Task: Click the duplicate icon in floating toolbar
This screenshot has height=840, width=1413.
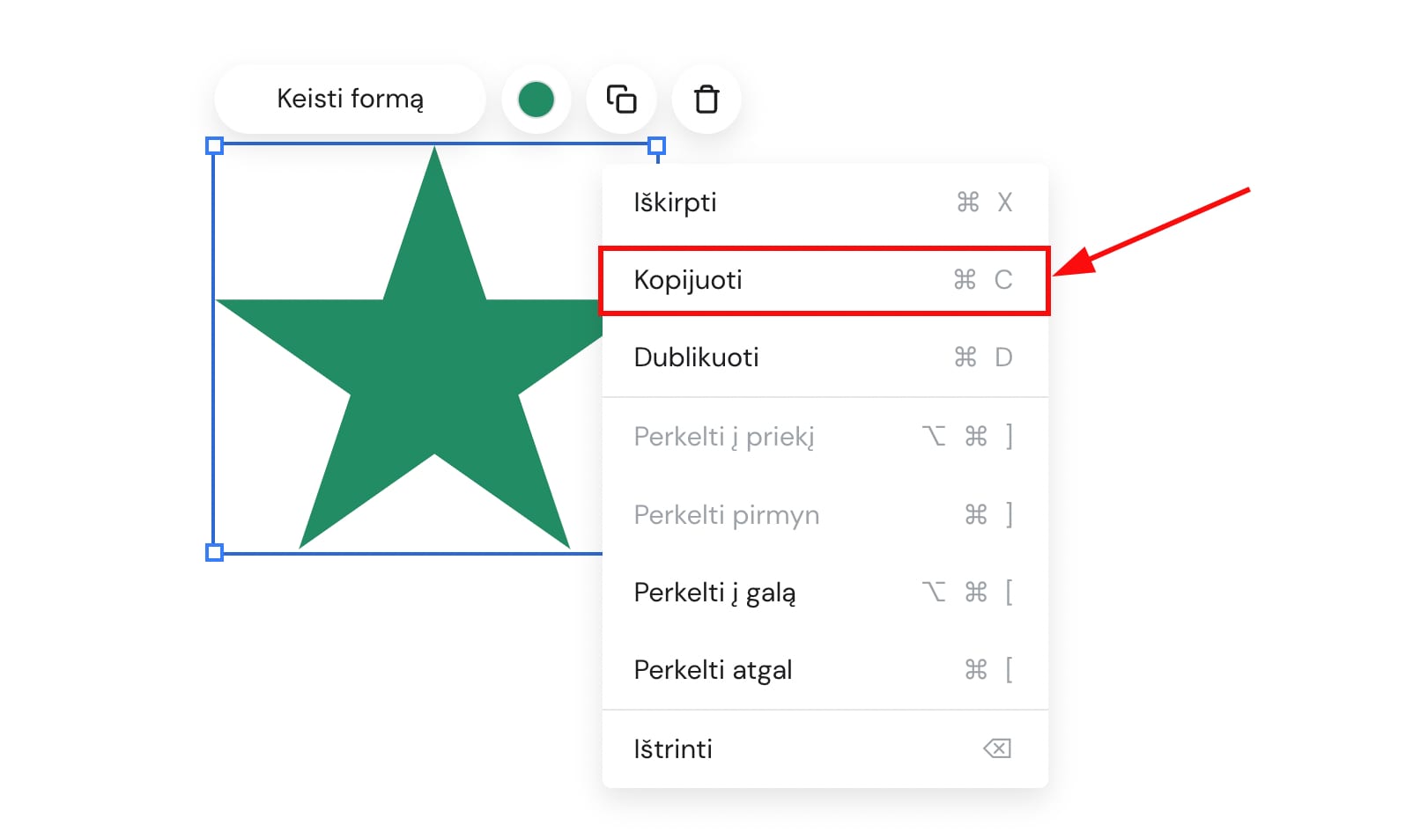Action: click(x=621, y=99)
